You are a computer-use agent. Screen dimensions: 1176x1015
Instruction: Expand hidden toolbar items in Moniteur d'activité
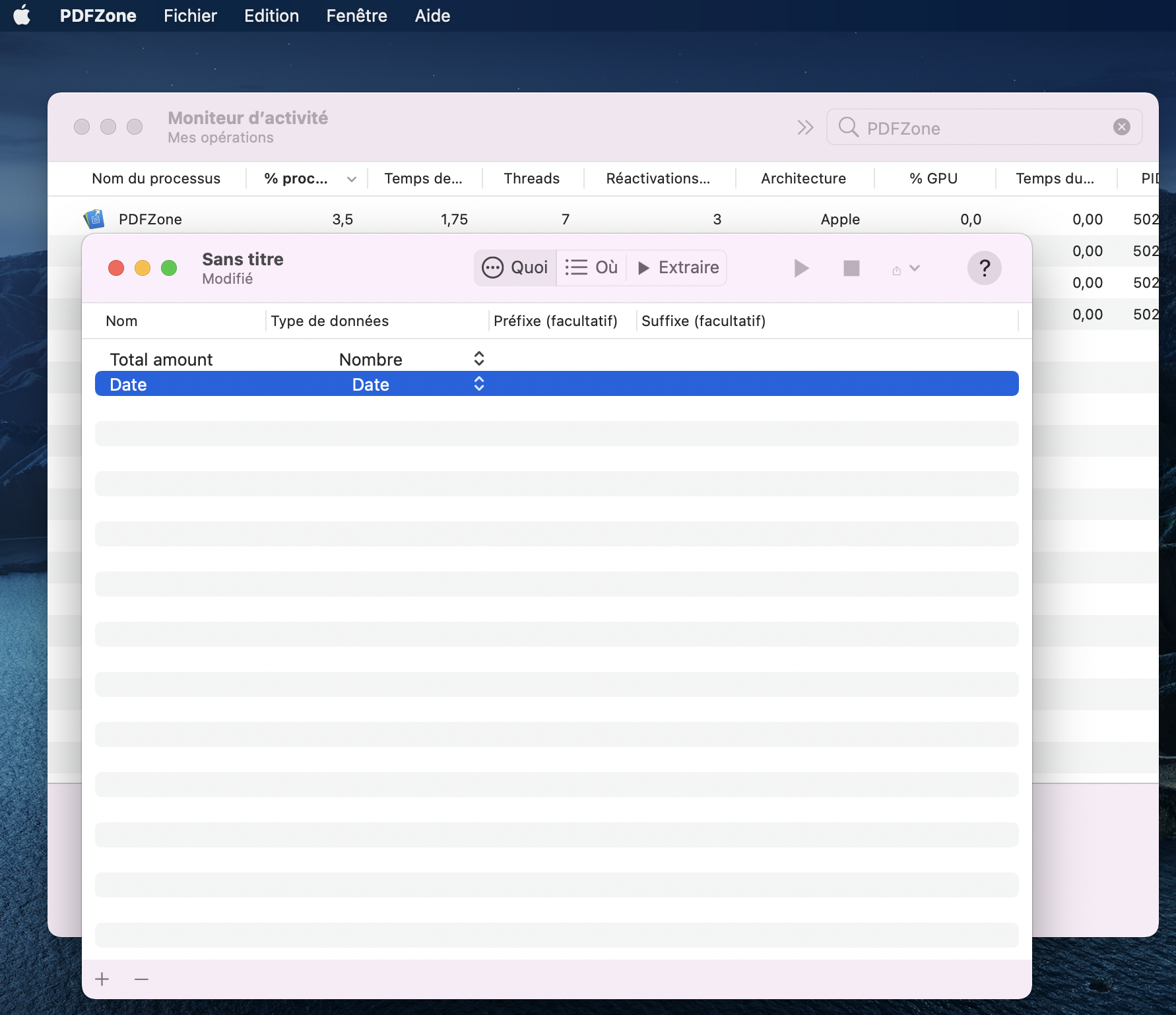805,127
